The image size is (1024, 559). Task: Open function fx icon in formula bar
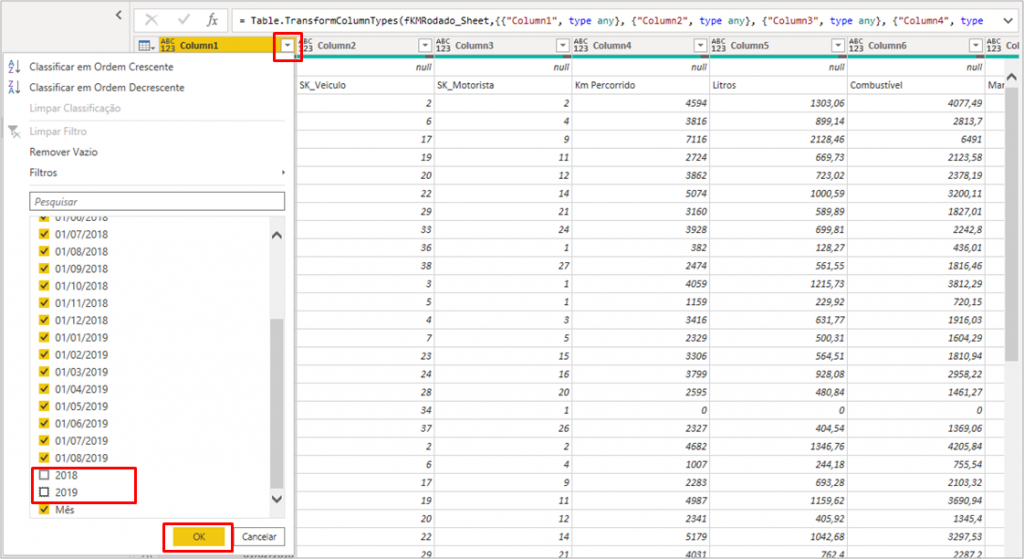click(212, 20)
